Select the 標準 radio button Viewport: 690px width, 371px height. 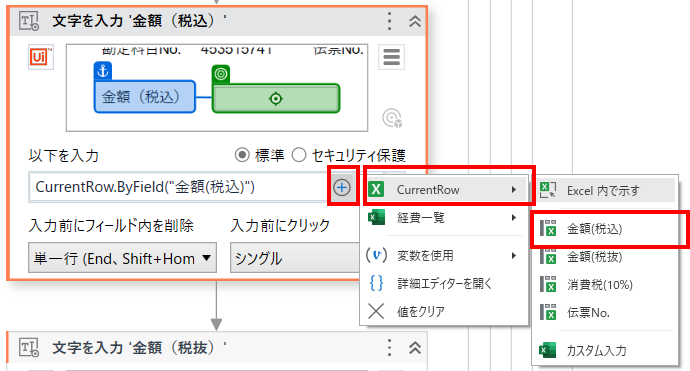[242, 155]
